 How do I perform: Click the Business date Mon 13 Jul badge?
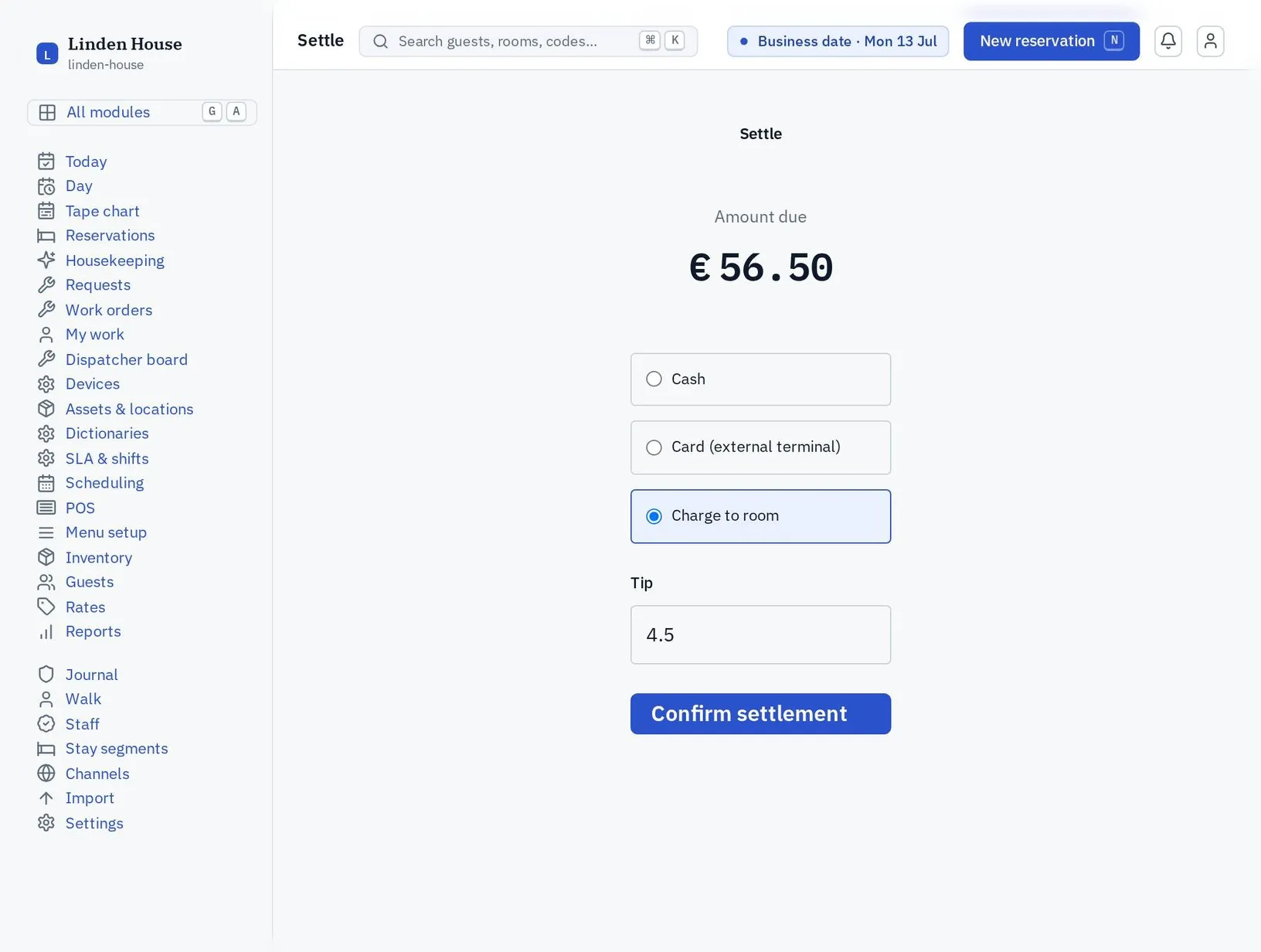[x=838, y=41]
